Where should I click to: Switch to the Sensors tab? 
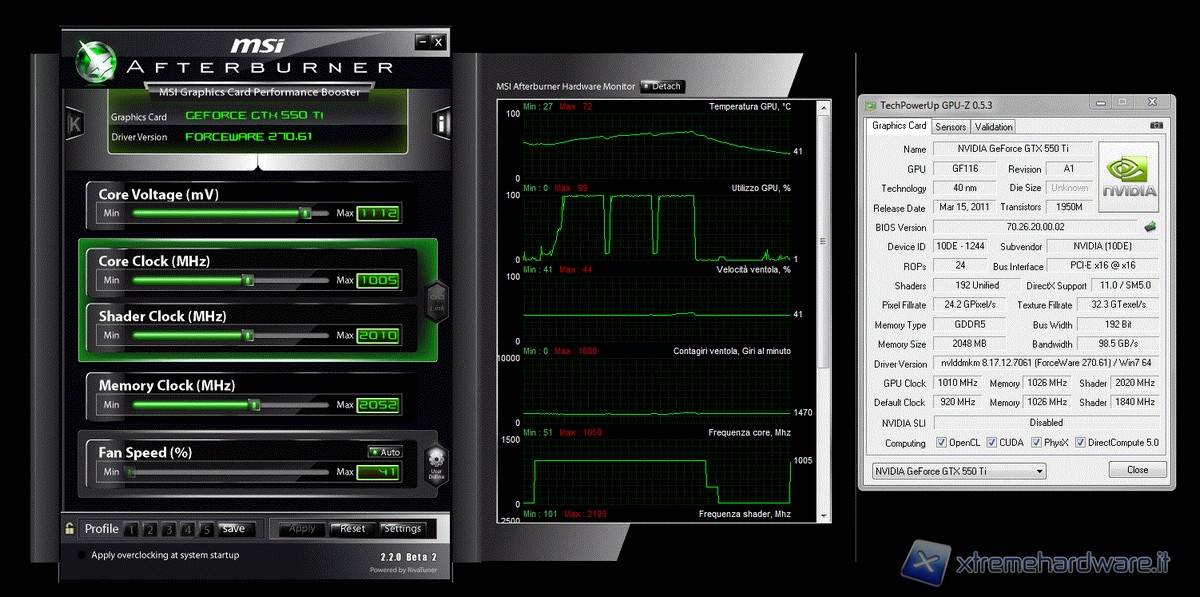point(950,127)
